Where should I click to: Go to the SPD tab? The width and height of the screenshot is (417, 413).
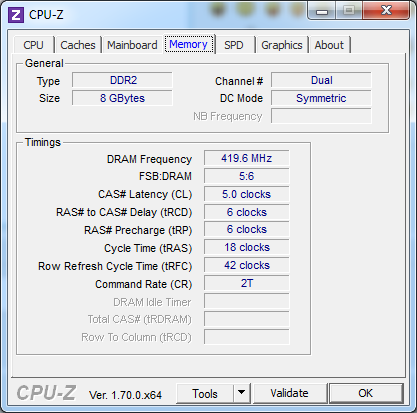(x=234, y=45)
